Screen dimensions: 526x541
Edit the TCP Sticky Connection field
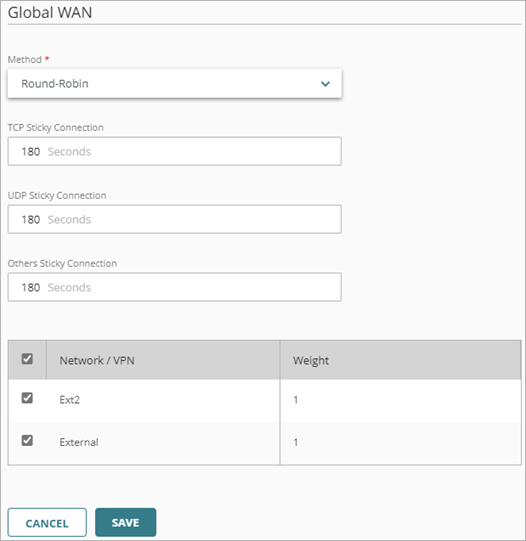[175, 151]
